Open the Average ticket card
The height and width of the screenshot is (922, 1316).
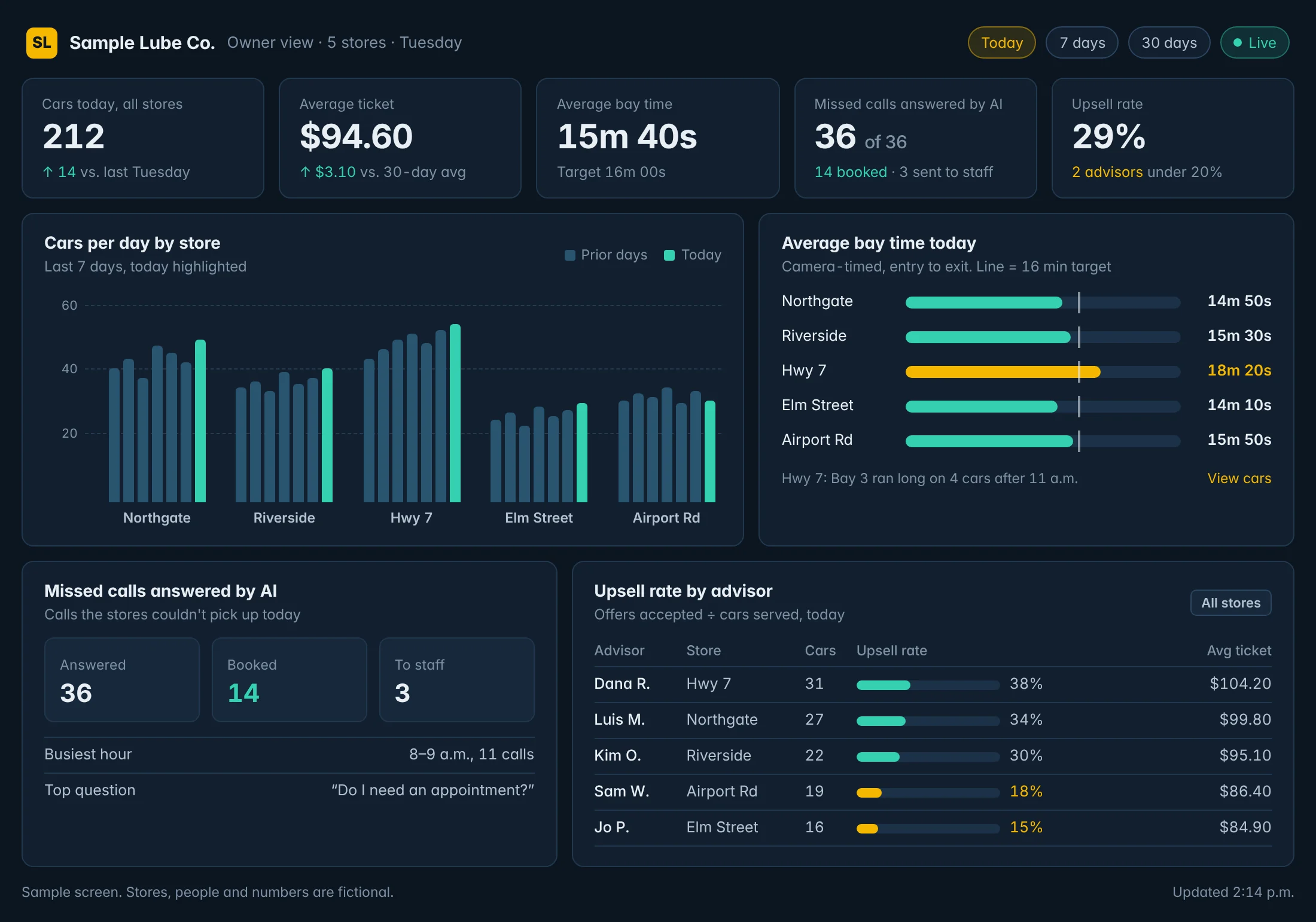pos(400,138)
